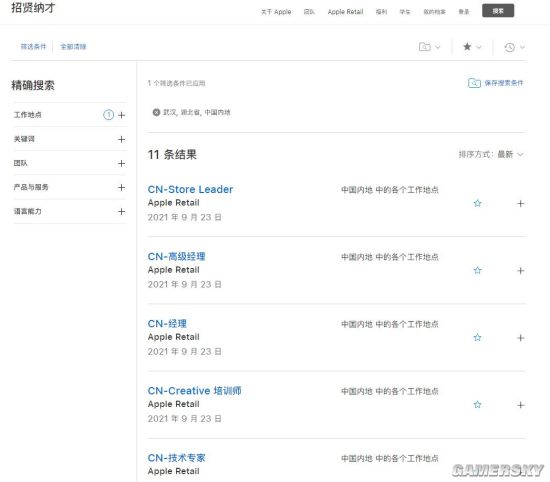Click the 全部清除 link
The image size is (550, 482).
[x=73, y=47]
